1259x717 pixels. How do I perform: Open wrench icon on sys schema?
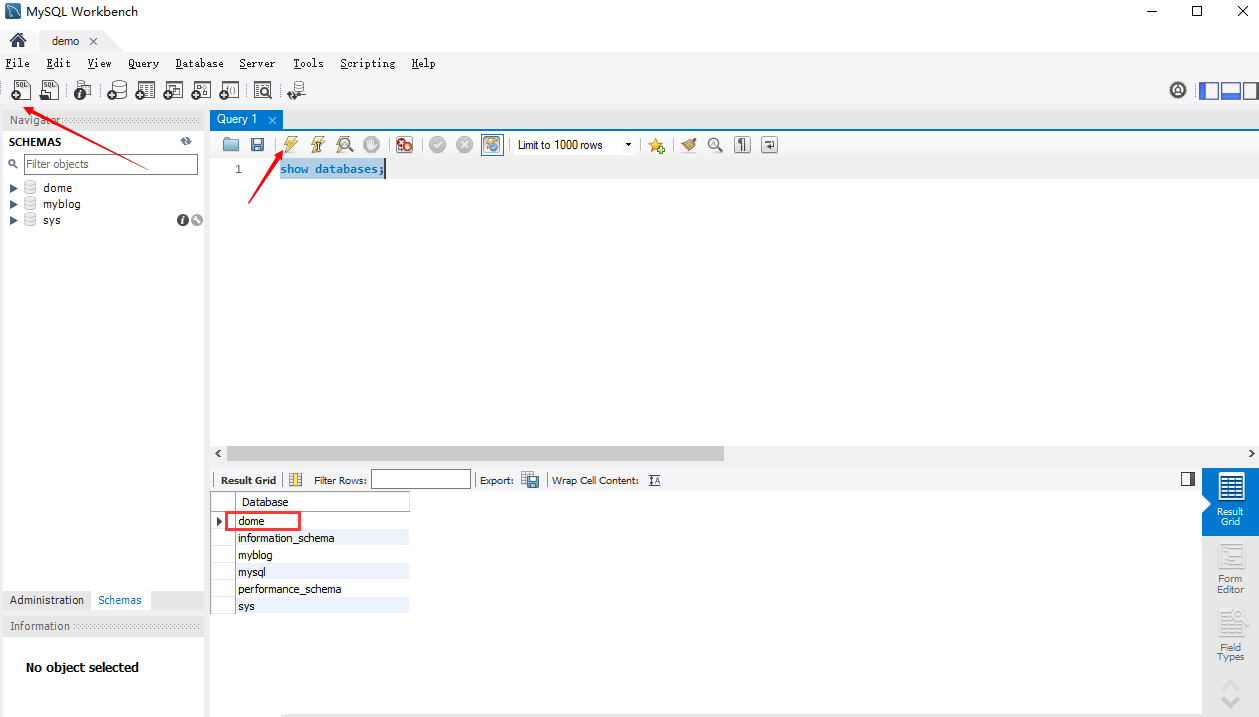point(196,220)
